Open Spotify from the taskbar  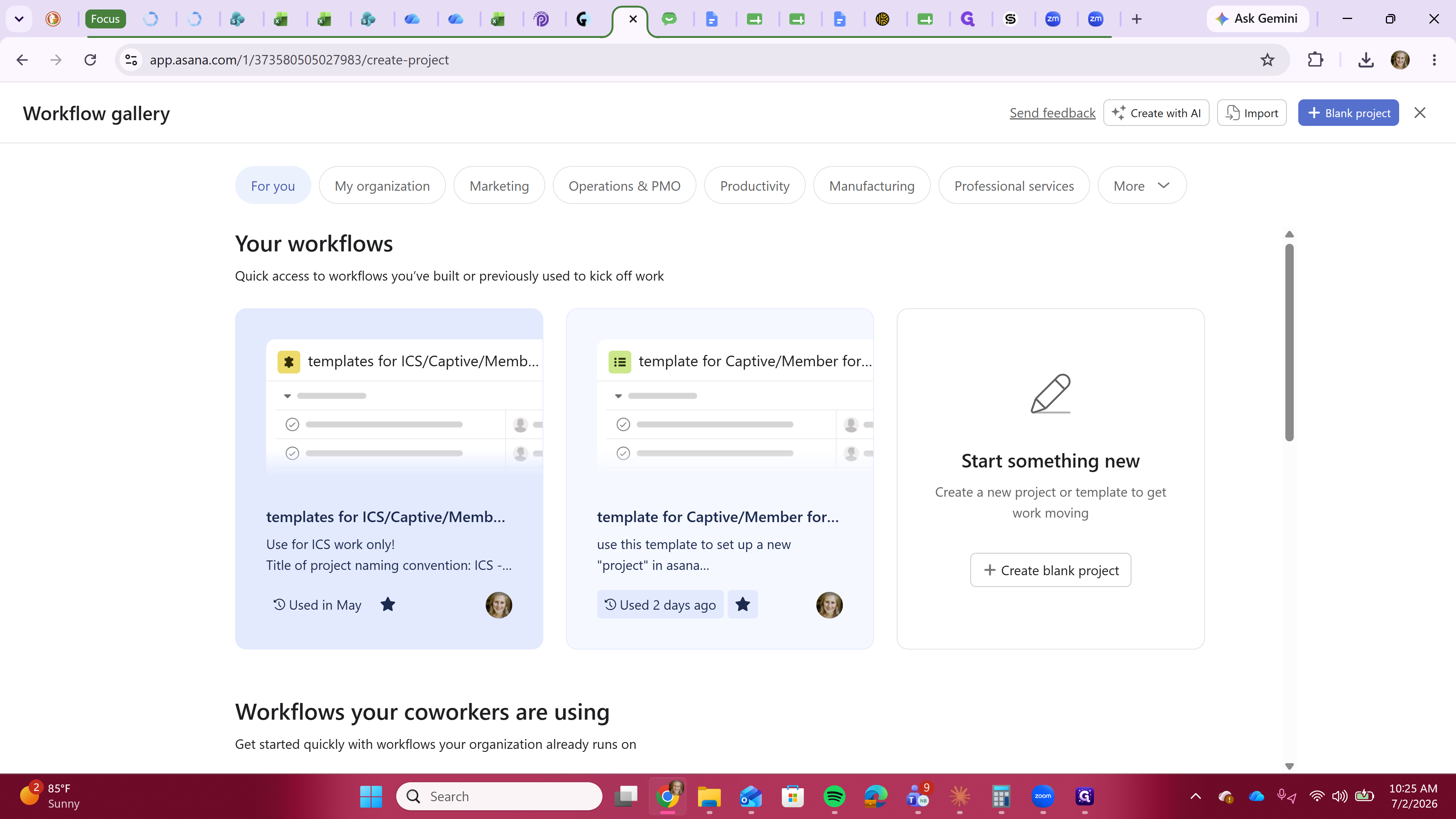point(834,796)
